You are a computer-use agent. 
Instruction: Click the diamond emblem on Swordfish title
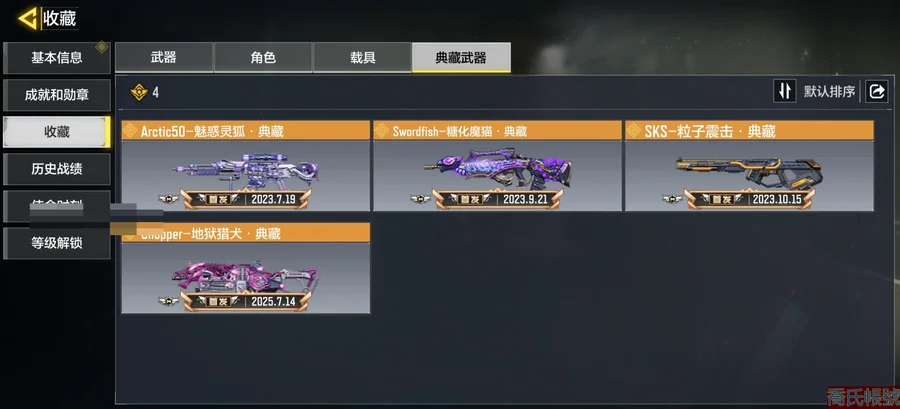click(382, 131)
